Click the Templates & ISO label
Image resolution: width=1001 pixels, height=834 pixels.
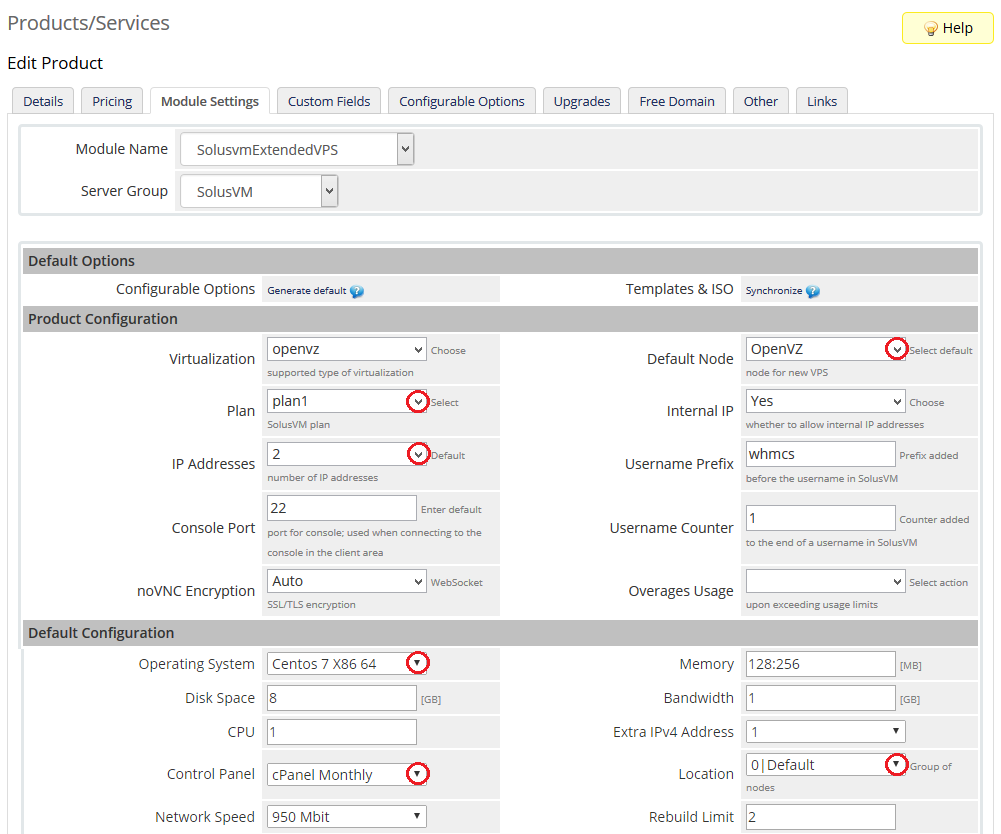[x=679, y=289]
